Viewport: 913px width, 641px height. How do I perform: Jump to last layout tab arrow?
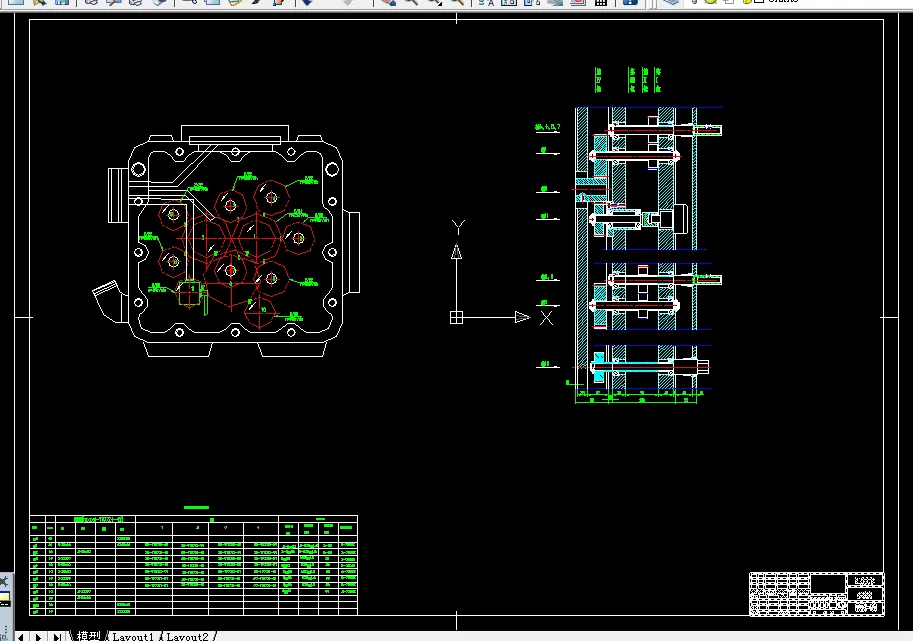tap(56, 637)
